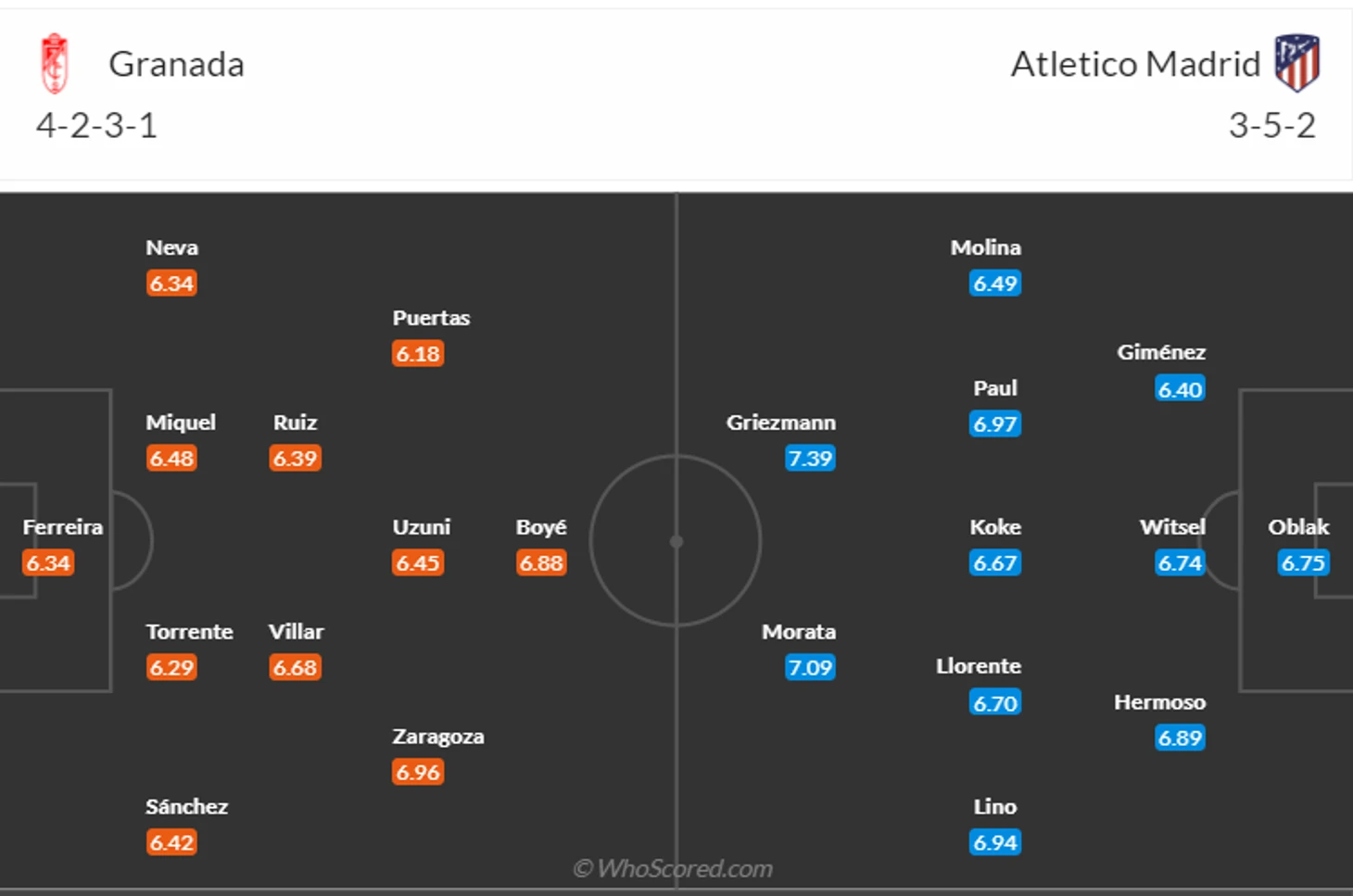Click Lino's 6.94 rating badge

(x=995, y=843)
